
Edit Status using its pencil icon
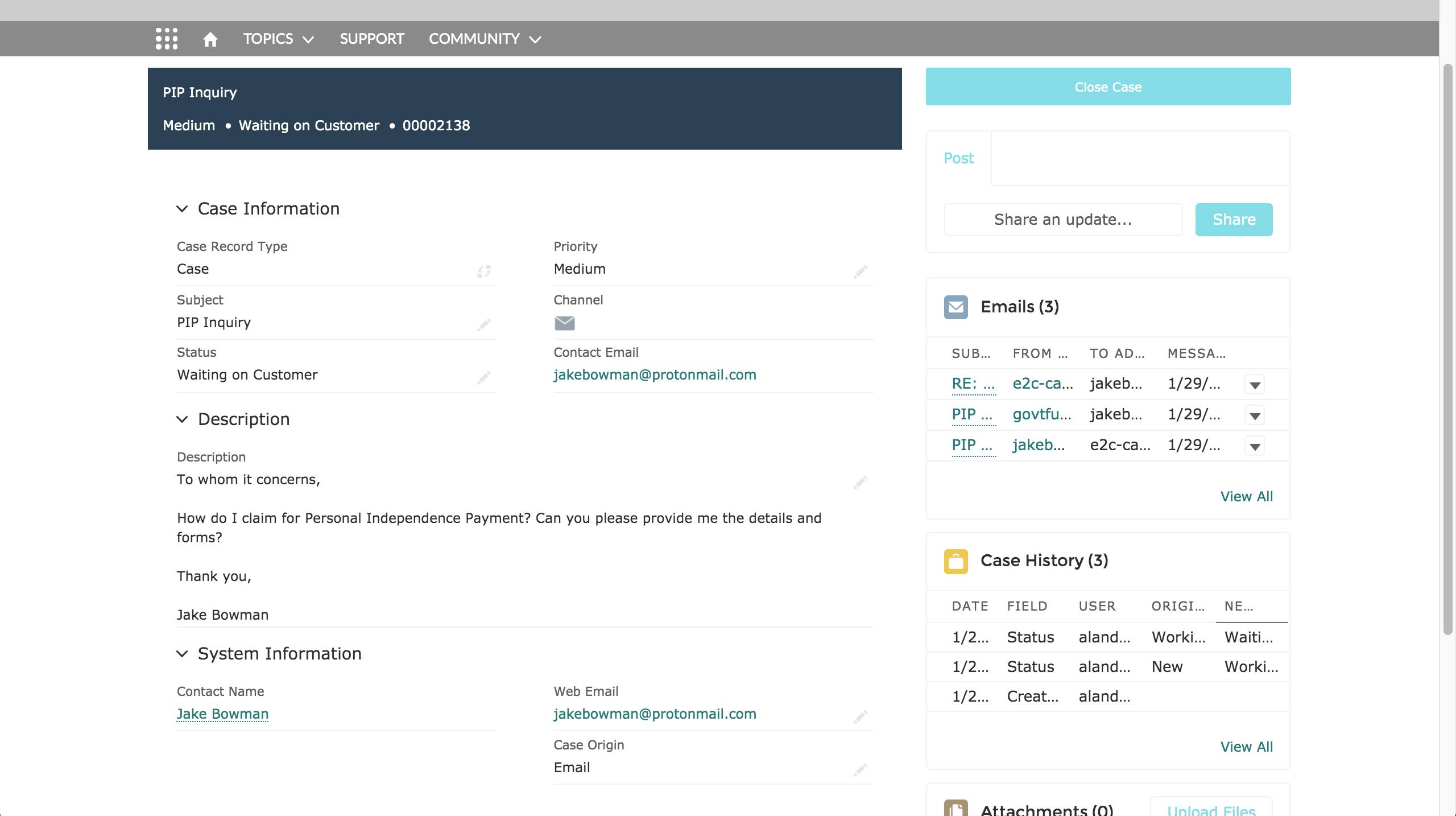click(x=483, y=378)
